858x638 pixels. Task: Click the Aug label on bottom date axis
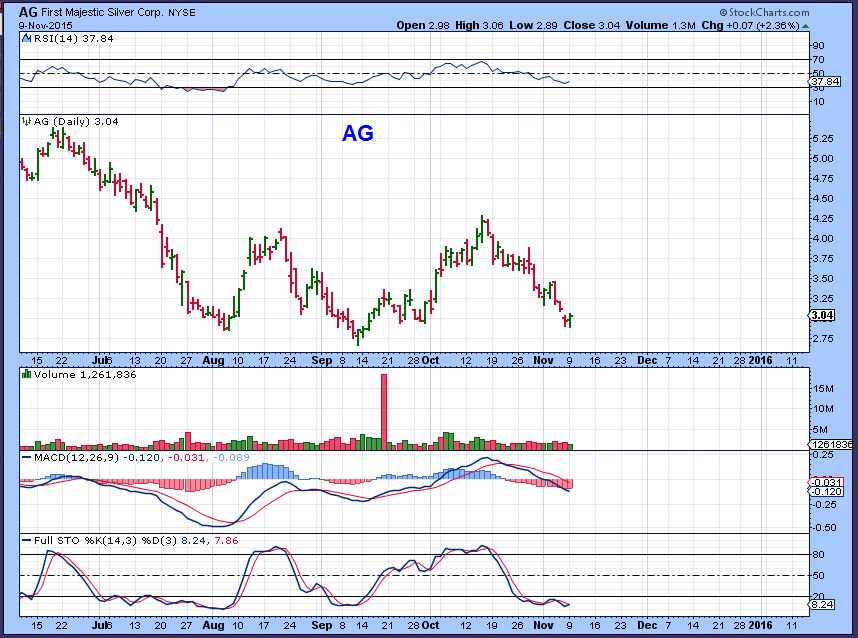pos(213,625)
